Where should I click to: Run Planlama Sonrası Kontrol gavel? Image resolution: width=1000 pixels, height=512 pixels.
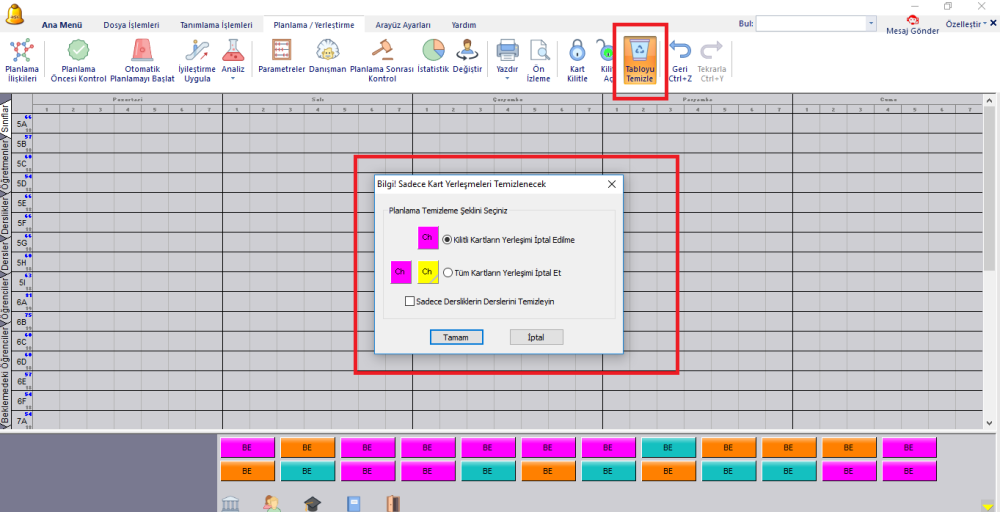[x=382, y=61]
